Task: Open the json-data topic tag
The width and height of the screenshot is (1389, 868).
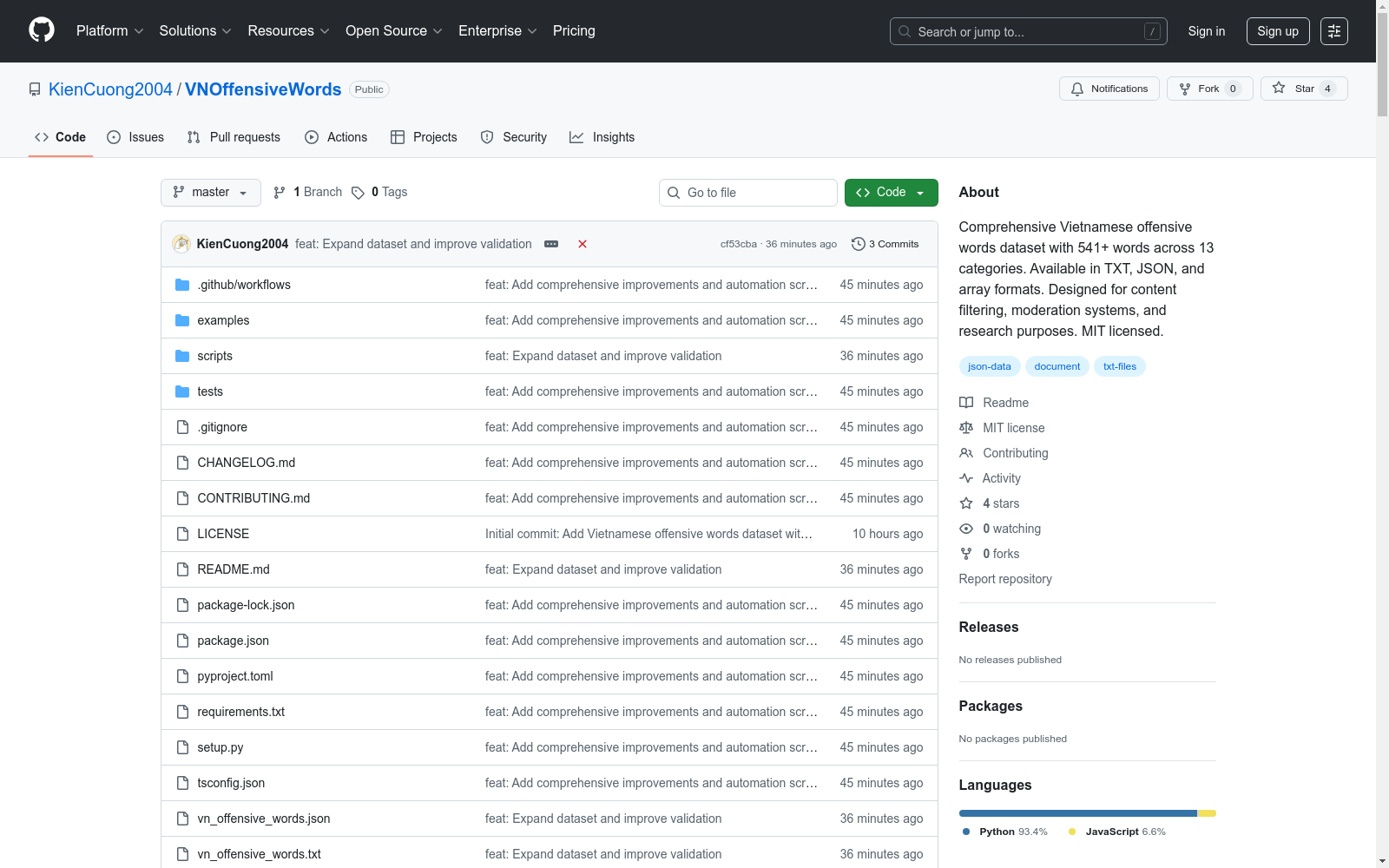Action: point(990,366)
